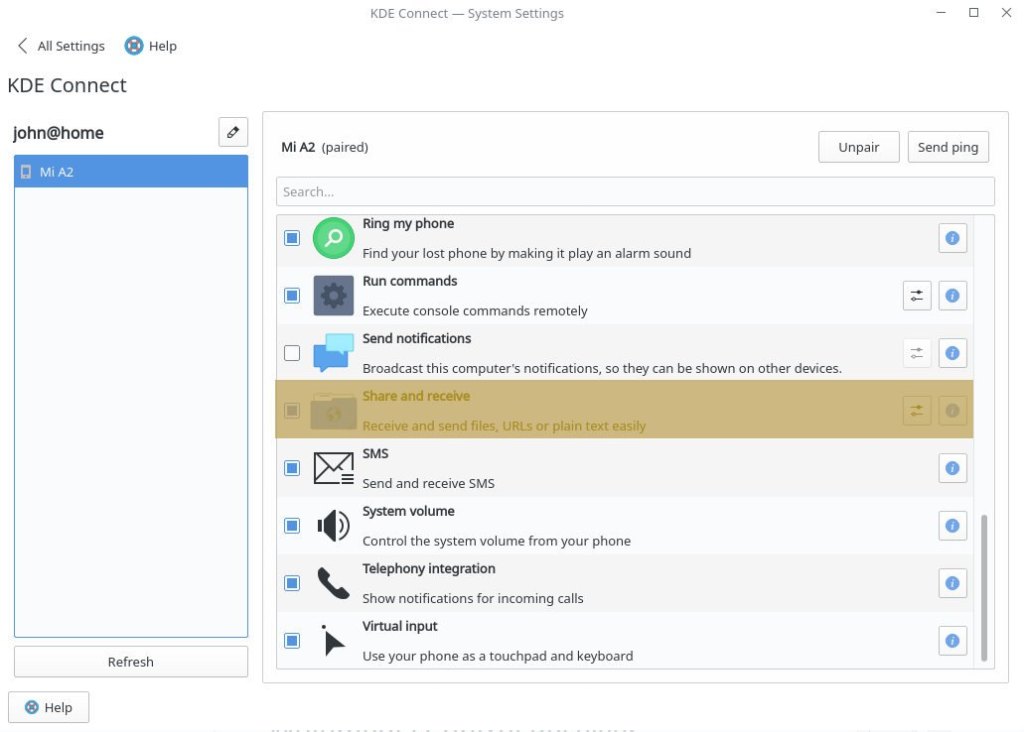Select the SMS envelope icon
The height and width of the screenshot is (732, 1024).
click(333, 467)
